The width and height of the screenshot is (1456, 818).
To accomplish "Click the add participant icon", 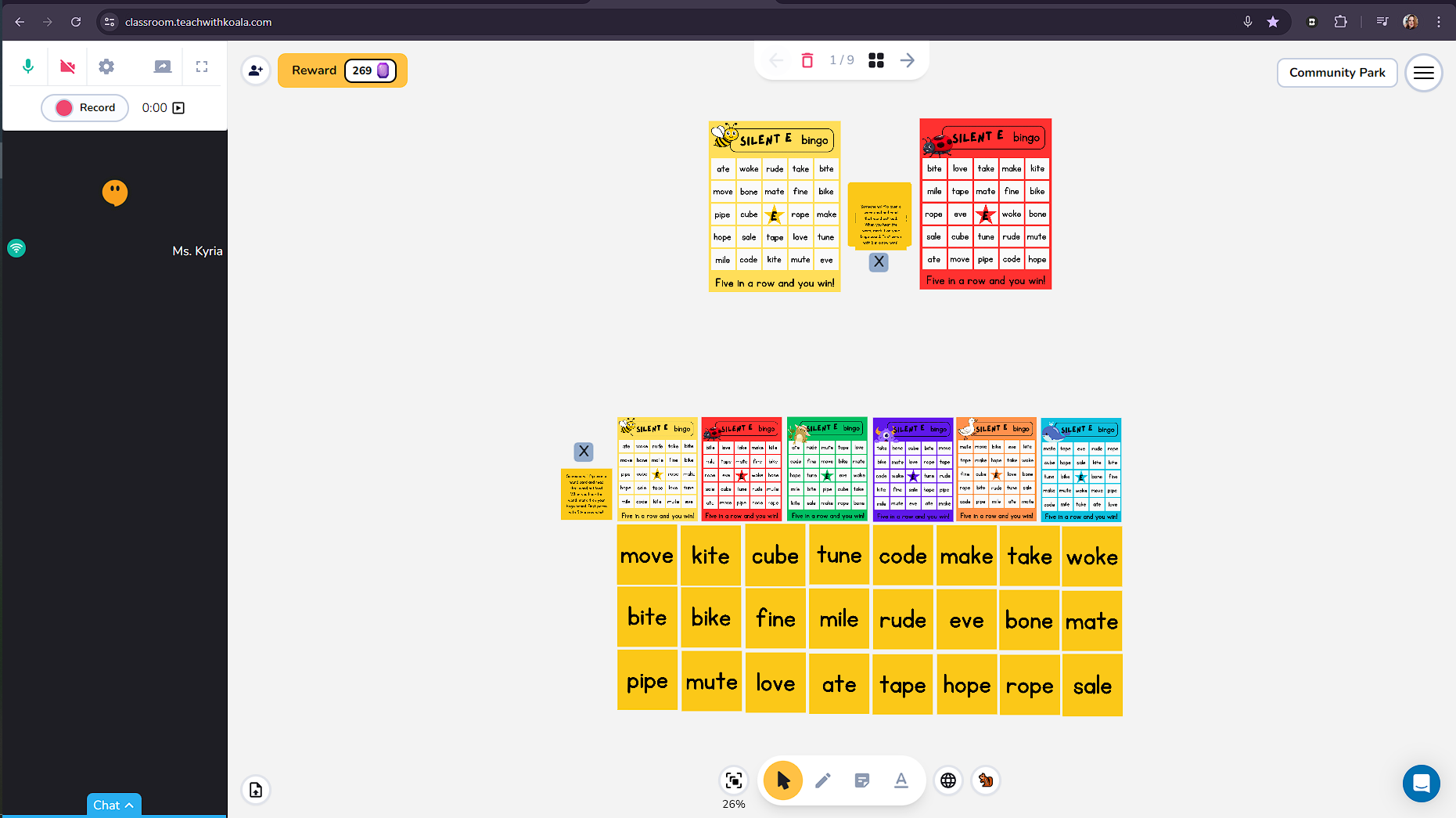I will (x=256, y=70).
